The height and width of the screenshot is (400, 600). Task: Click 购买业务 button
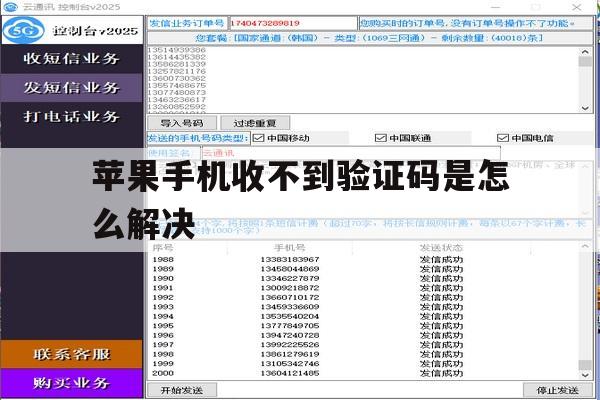click(x=72, y=383)
